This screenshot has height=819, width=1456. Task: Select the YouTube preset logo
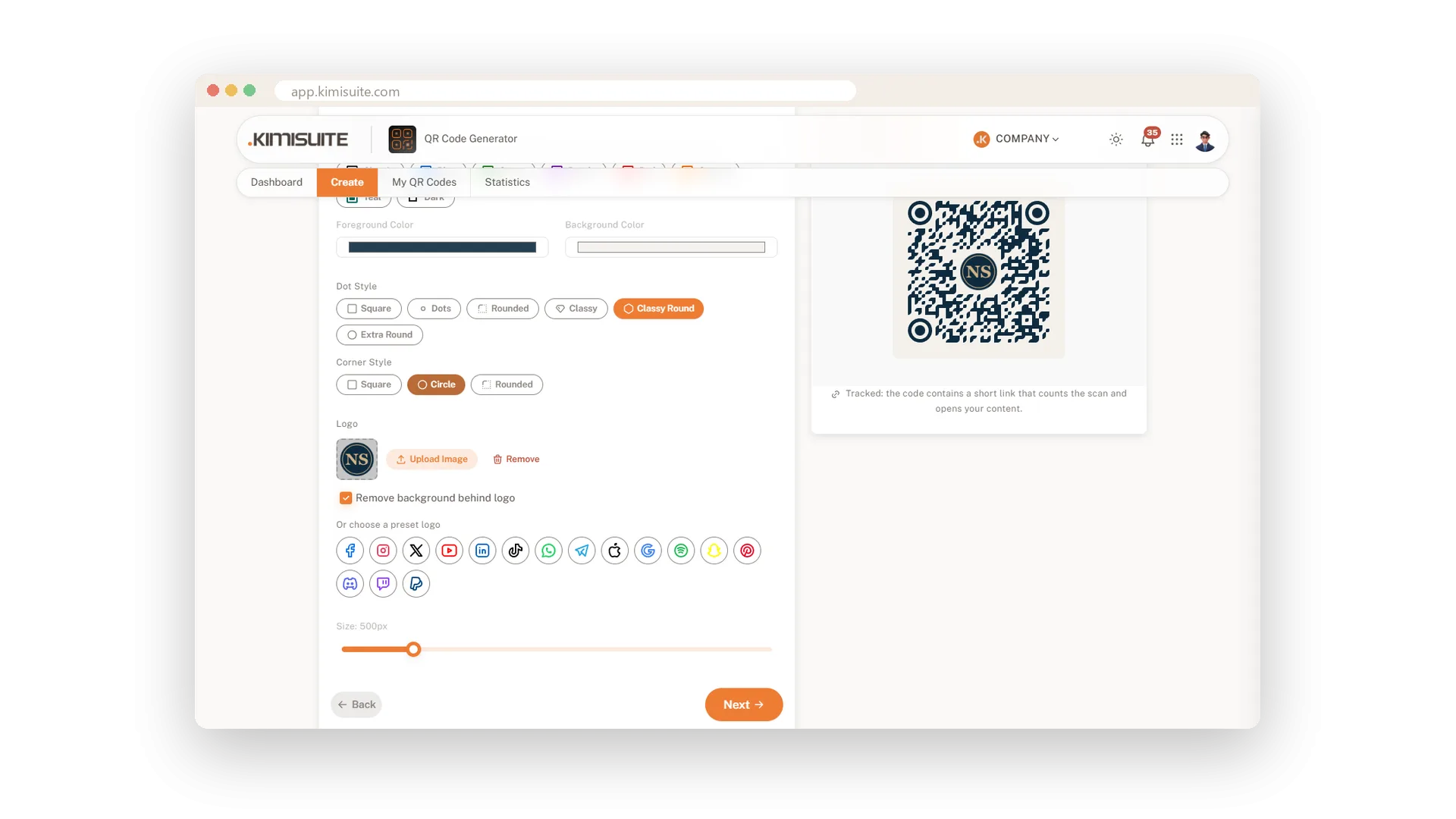click(x=449, y=551)
